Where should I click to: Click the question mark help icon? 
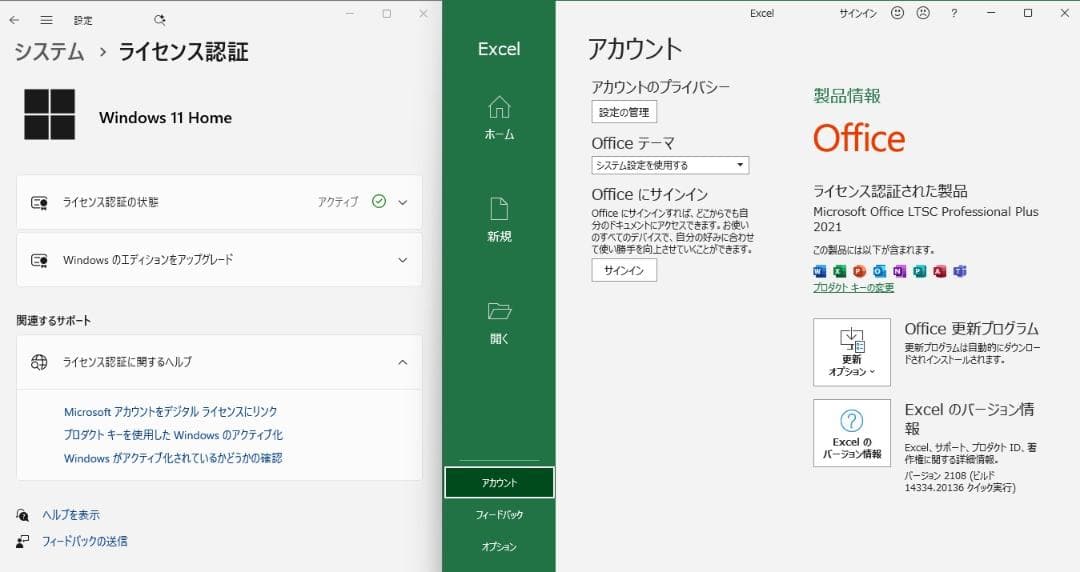click(x=954, y=13)
